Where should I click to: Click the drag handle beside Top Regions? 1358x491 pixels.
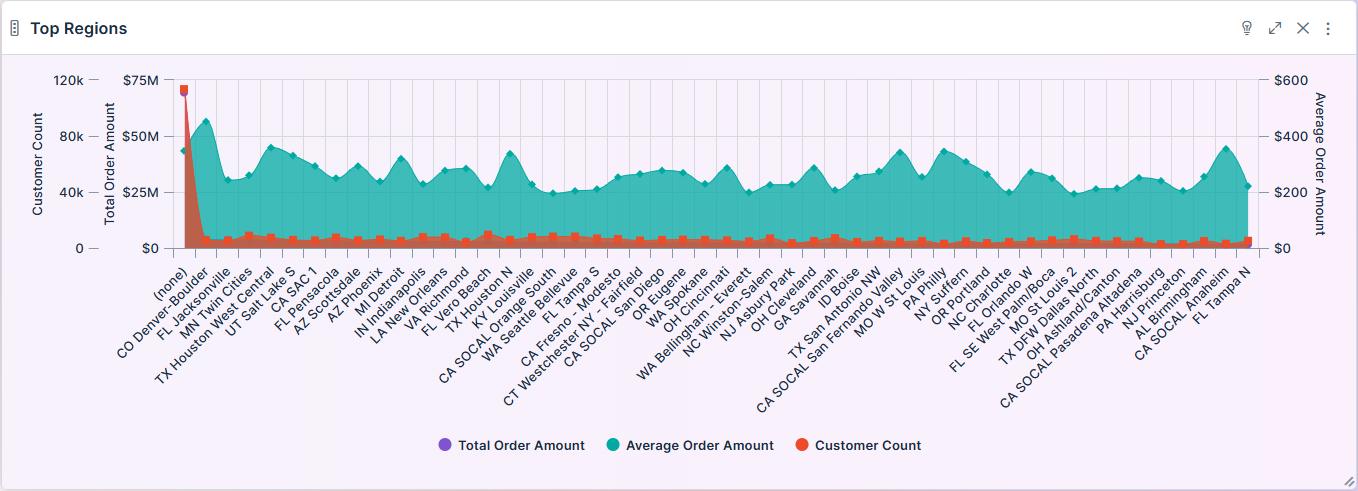pyautogui.click(x=15, y=28)
